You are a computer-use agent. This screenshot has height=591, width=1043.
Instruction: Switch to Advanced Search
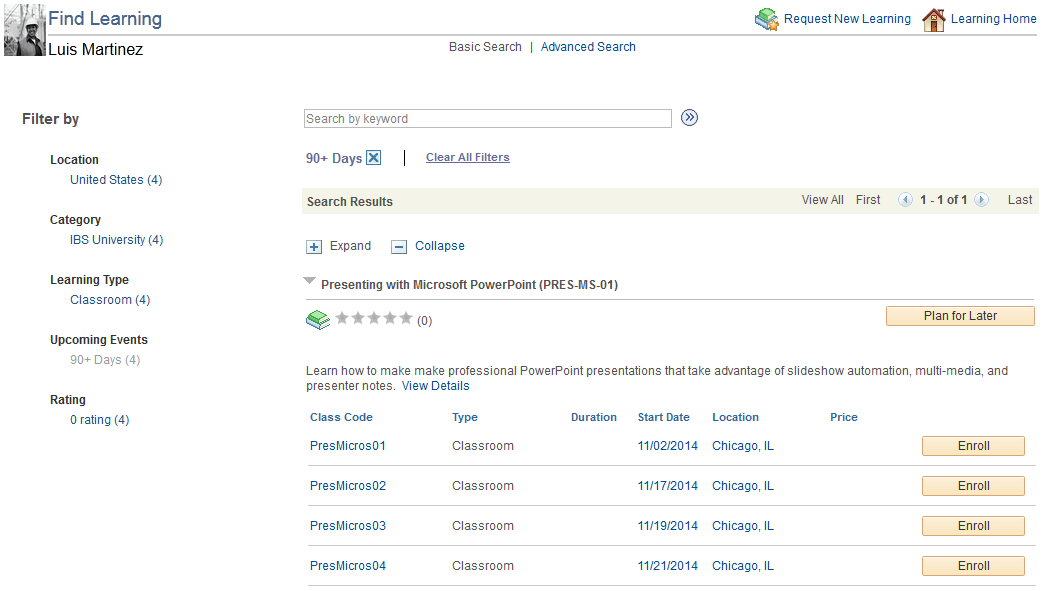point(588,46)
